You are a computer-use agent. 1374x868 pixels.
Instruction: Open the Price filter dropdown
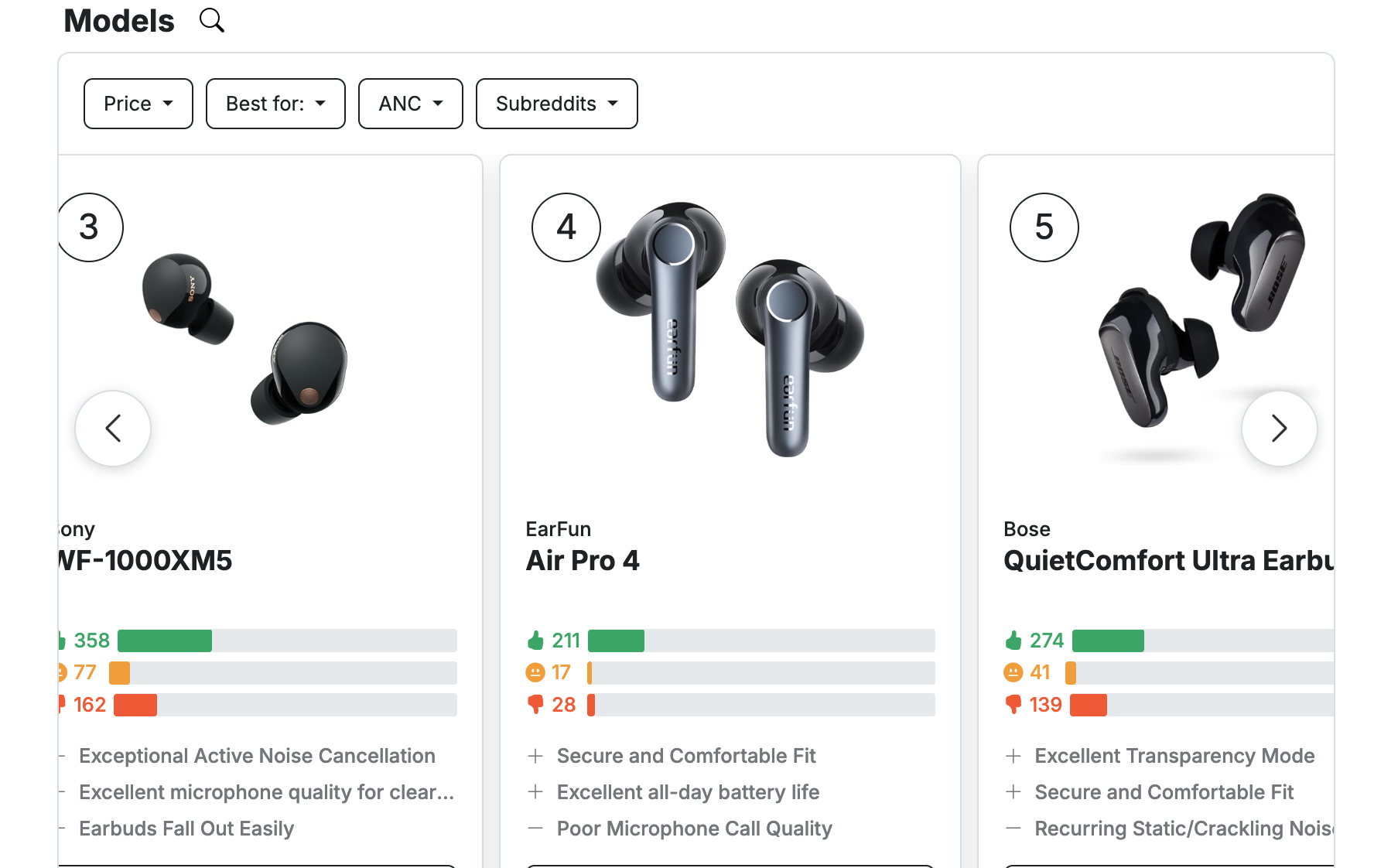[x=138, y=104]
